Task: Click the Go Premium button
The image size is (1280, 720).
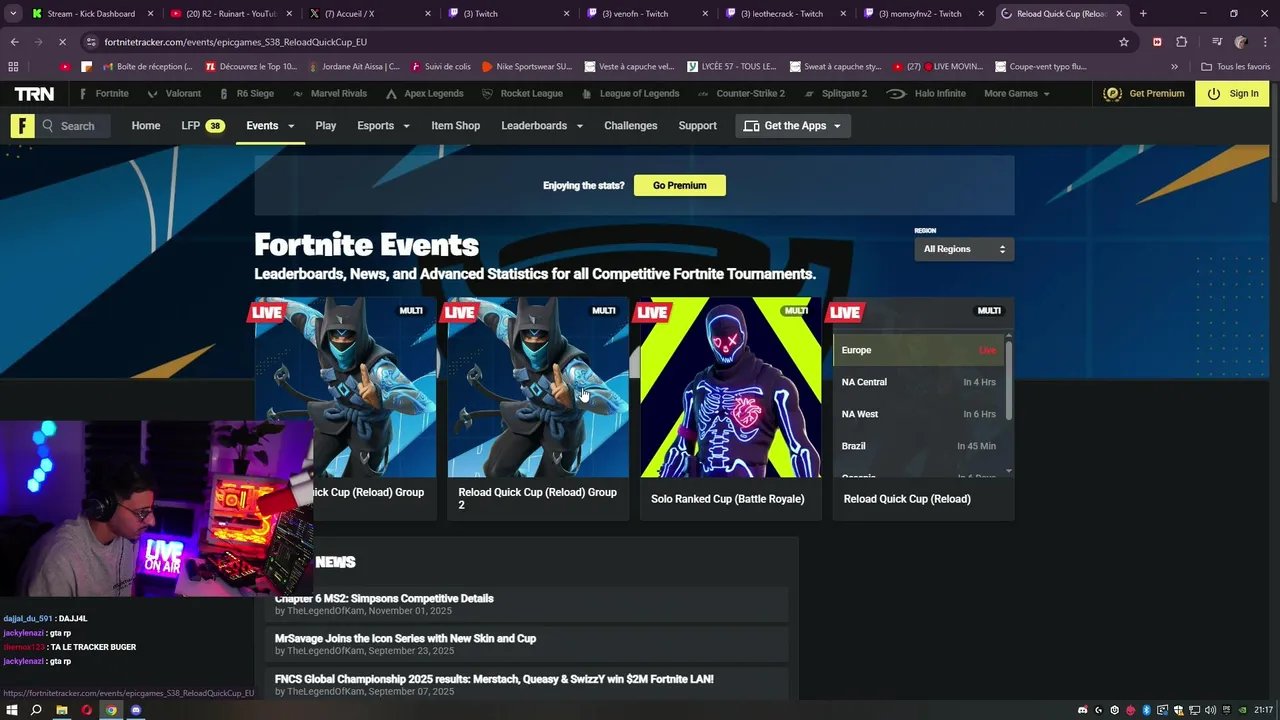Action: [x=680, y=185]
